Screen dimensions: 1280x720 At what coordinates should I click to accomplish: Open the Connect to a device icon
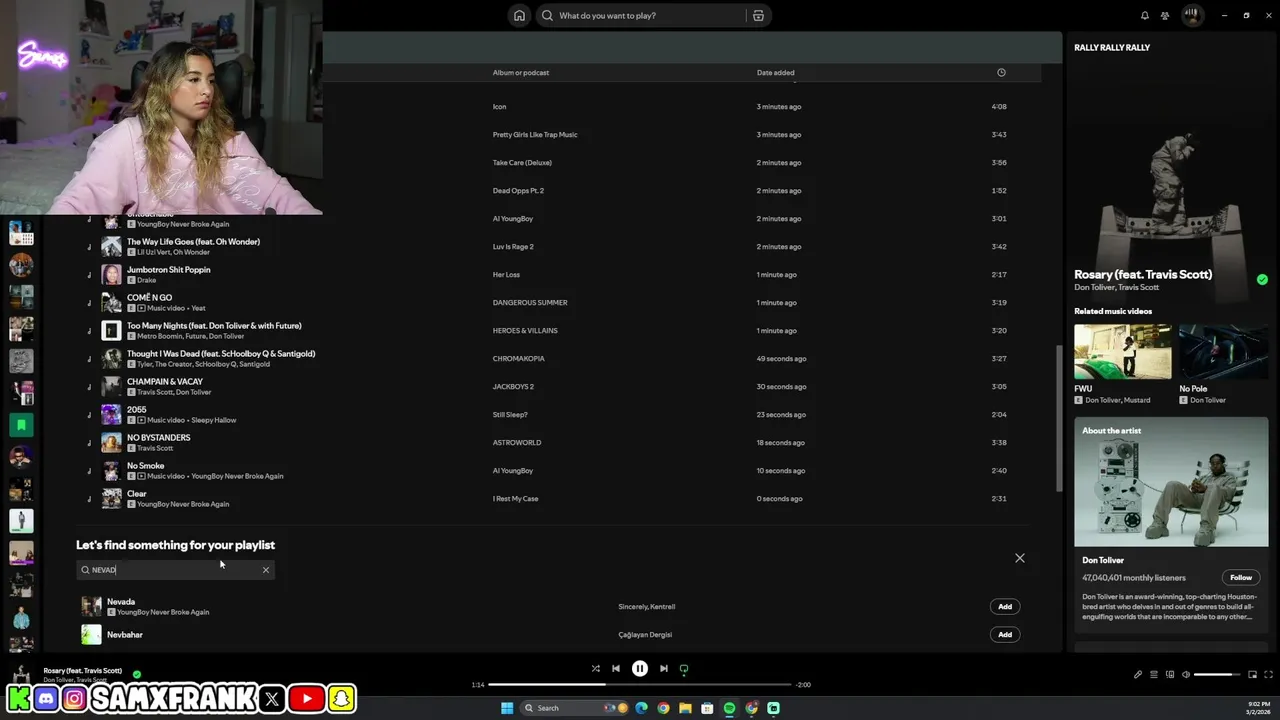[1170, 674]
